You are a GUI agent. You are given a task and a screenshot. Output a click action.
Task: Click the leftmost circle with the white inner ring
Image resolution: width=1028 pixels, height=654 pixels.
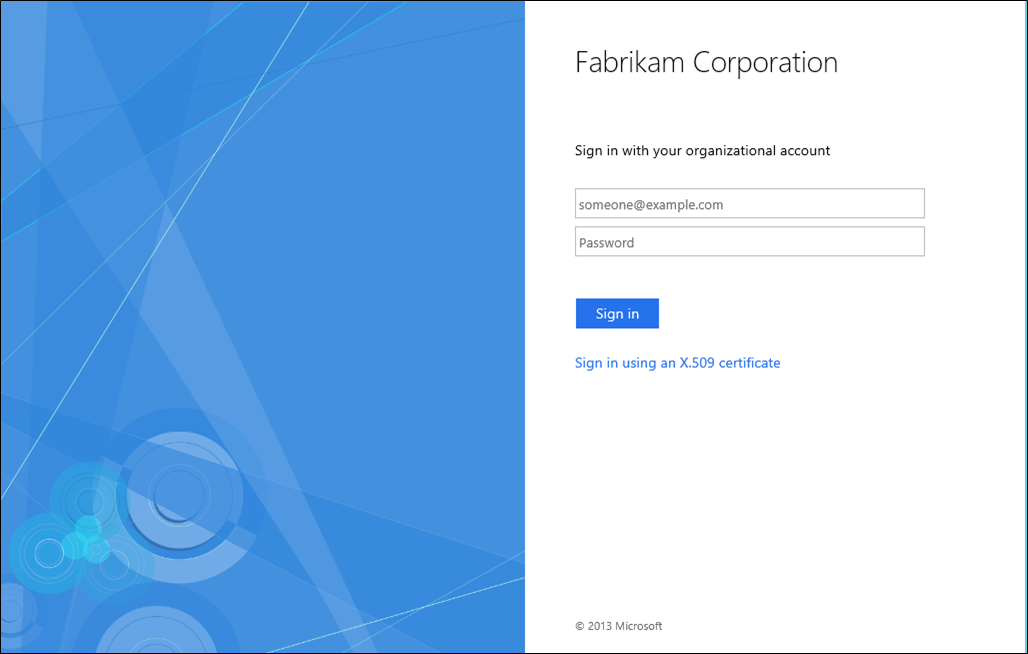point(48,553)
